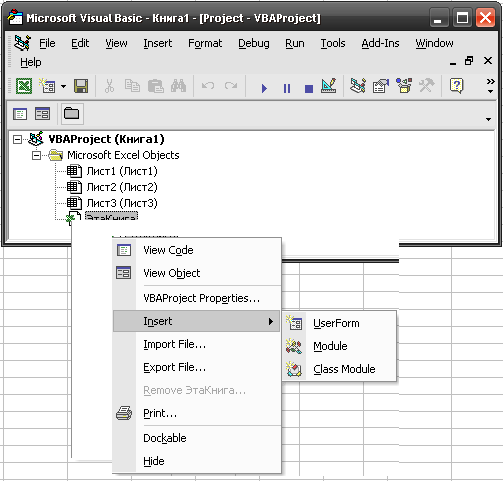
Task: Open Properties Window toolbar icon
Action: [x=381, y=86]
